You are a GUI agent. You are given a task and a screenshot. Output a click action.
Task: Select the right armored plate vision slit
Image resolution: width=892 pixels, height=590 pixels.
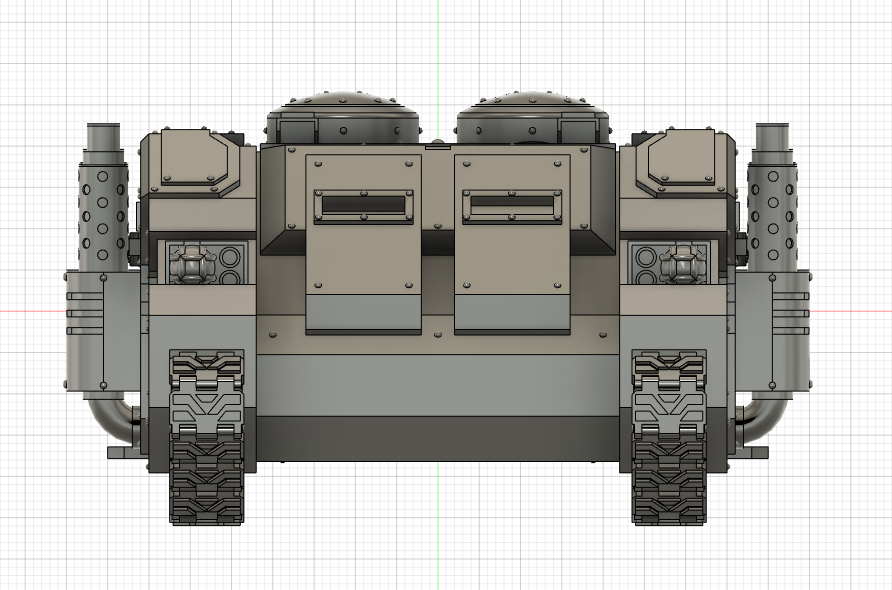(512, 204)
